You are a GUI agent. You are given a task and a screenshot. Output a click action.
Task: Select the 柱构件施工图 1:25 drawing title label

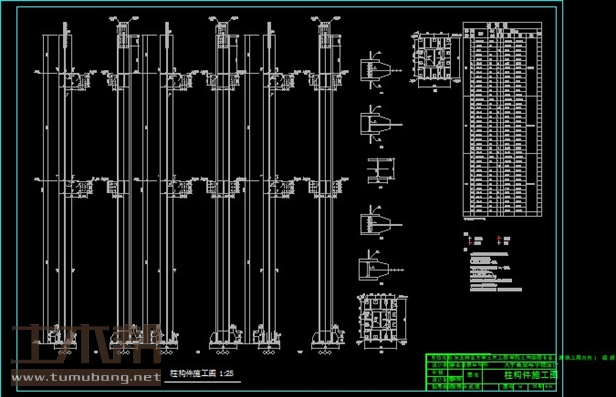coord(202,373)
